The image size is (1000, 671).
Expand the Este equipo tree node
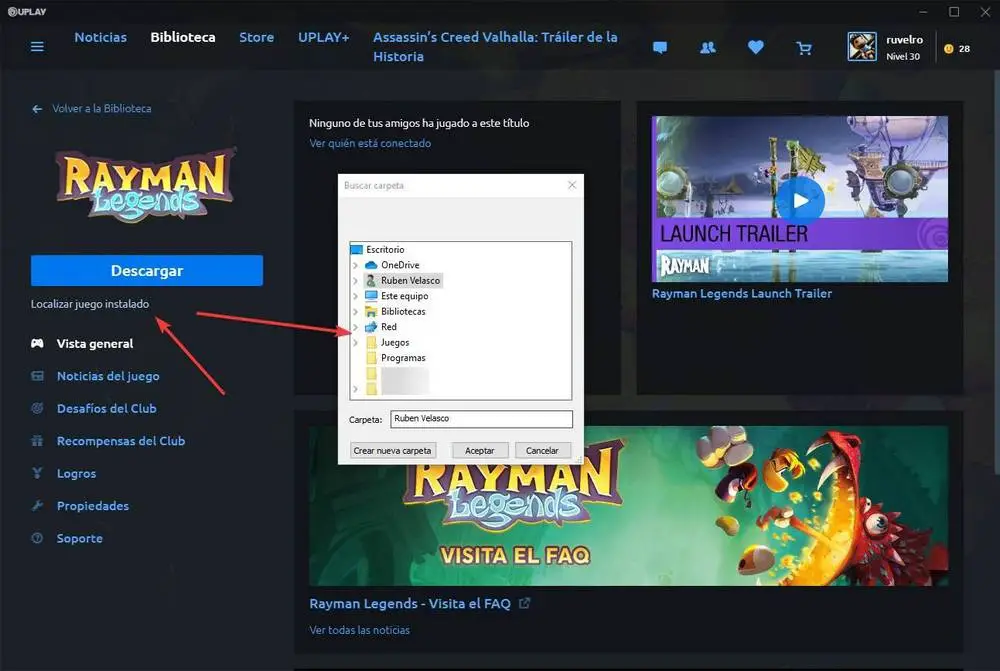[x=355, y=296]
